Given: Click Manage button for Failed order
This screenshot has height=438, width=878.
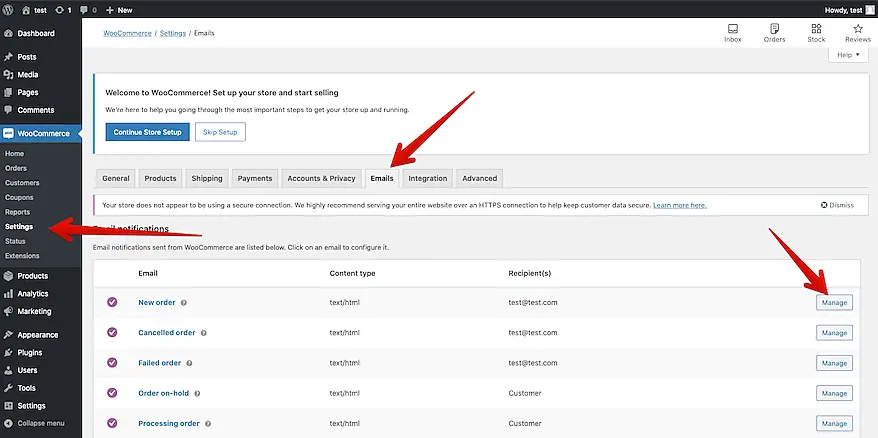Looking at the screenshot, I should (x=834, y=363).
